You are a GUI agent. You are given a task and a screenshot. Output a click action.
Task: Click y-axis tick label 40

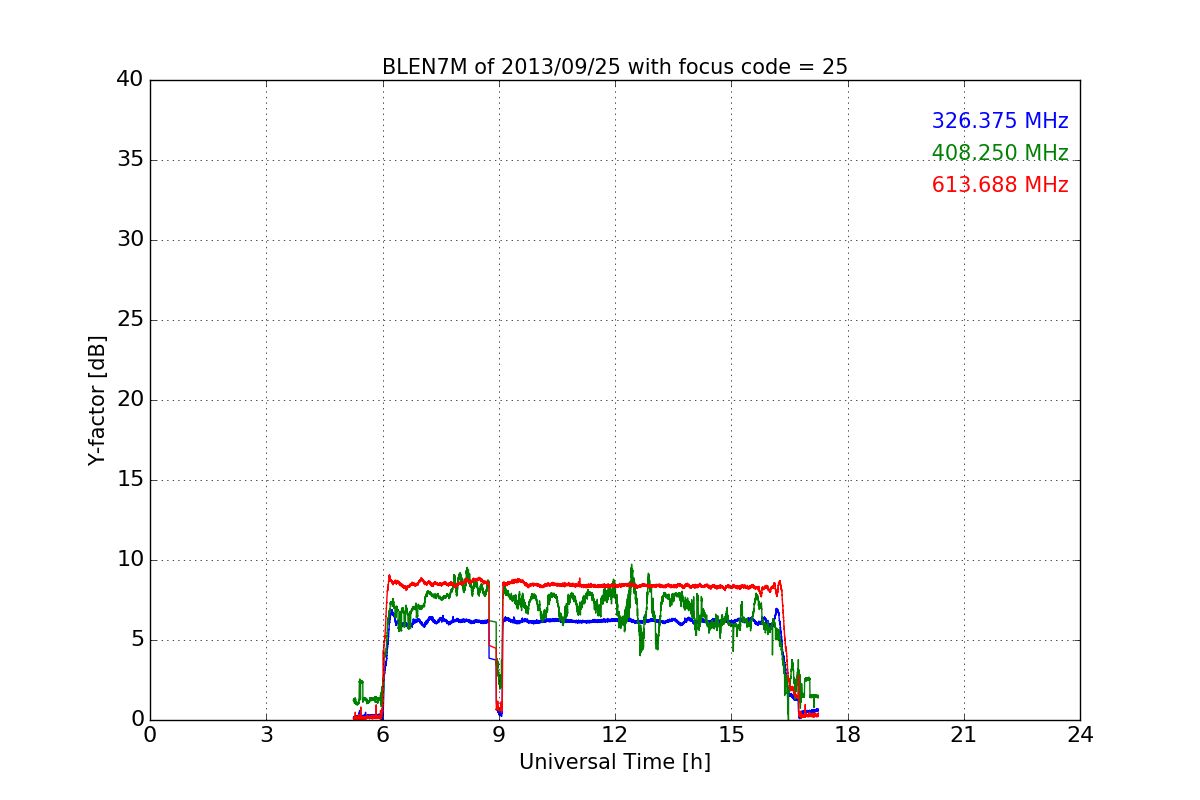(130, 80)
